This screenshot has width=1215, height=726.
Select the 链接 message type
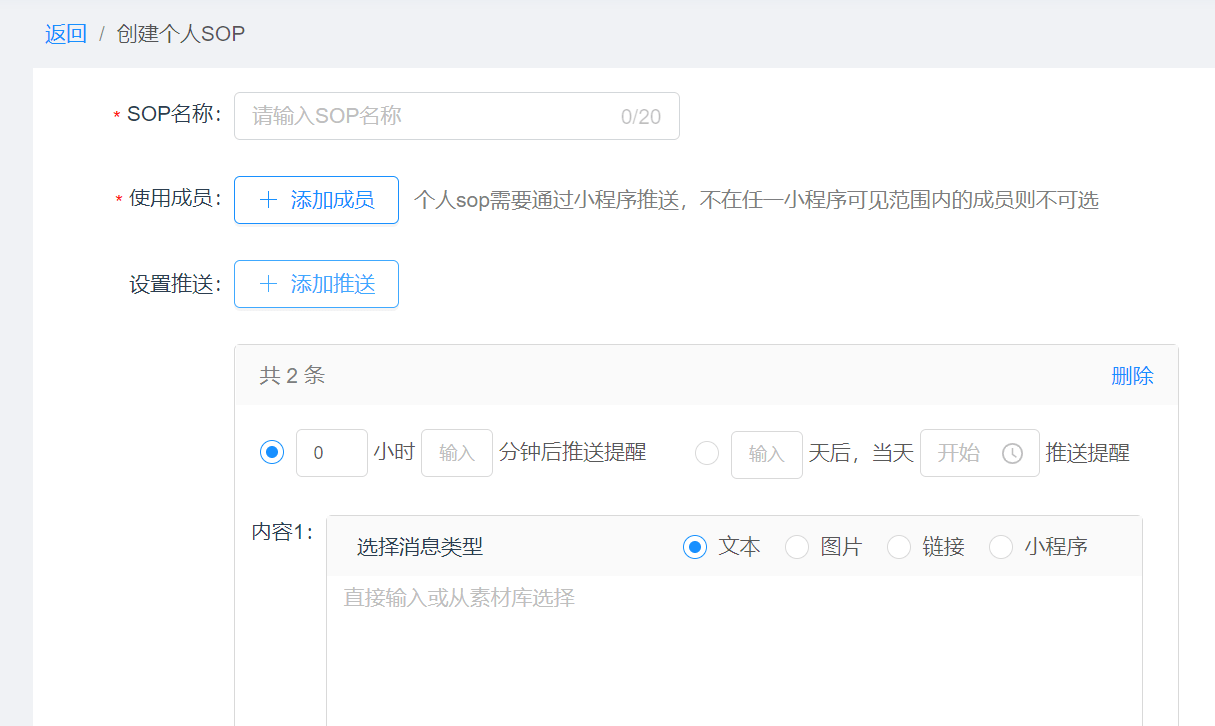[x=898, y=547]
